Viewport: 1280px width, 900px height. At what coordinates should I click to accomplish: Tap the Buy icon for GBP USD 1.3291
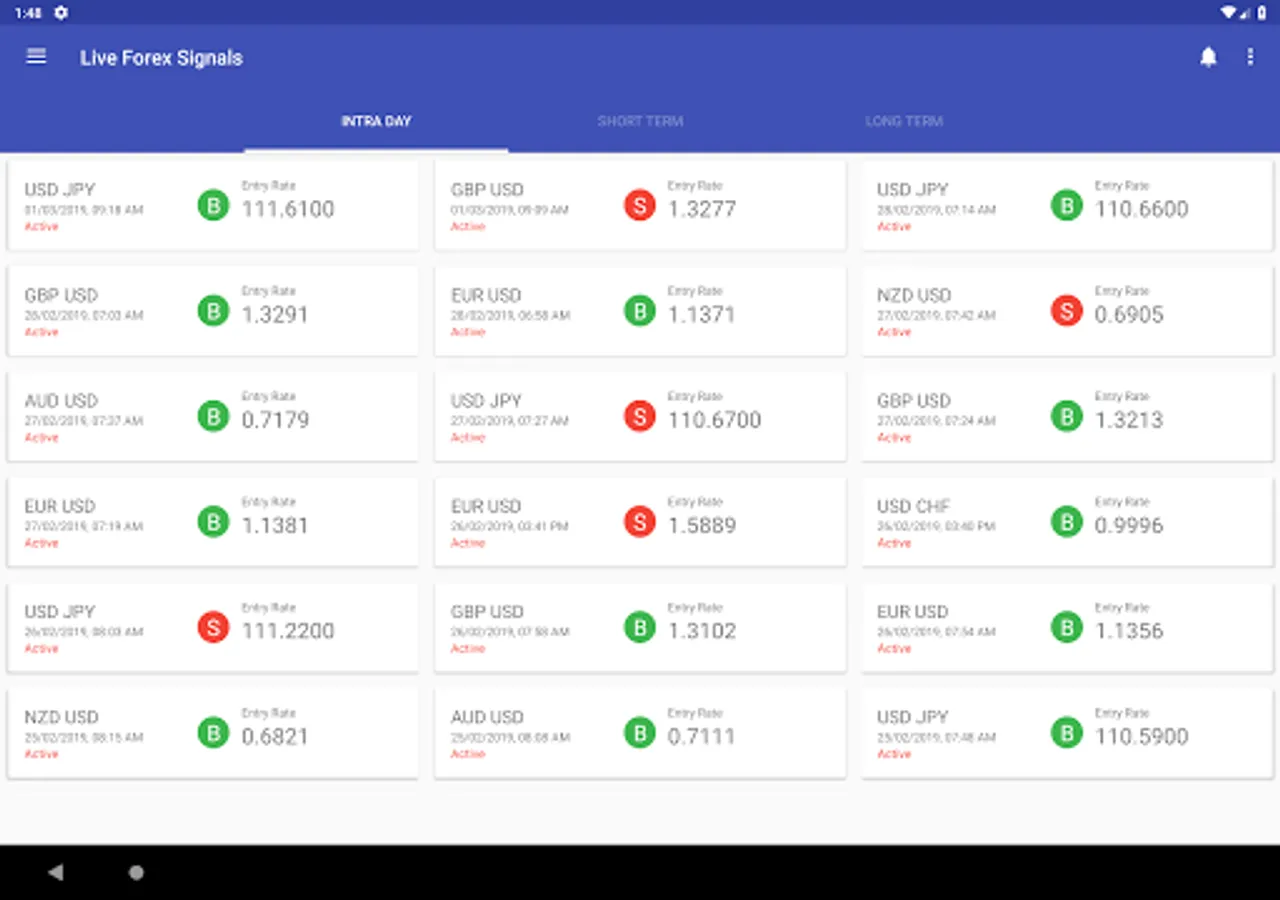(x=213, y=311)
